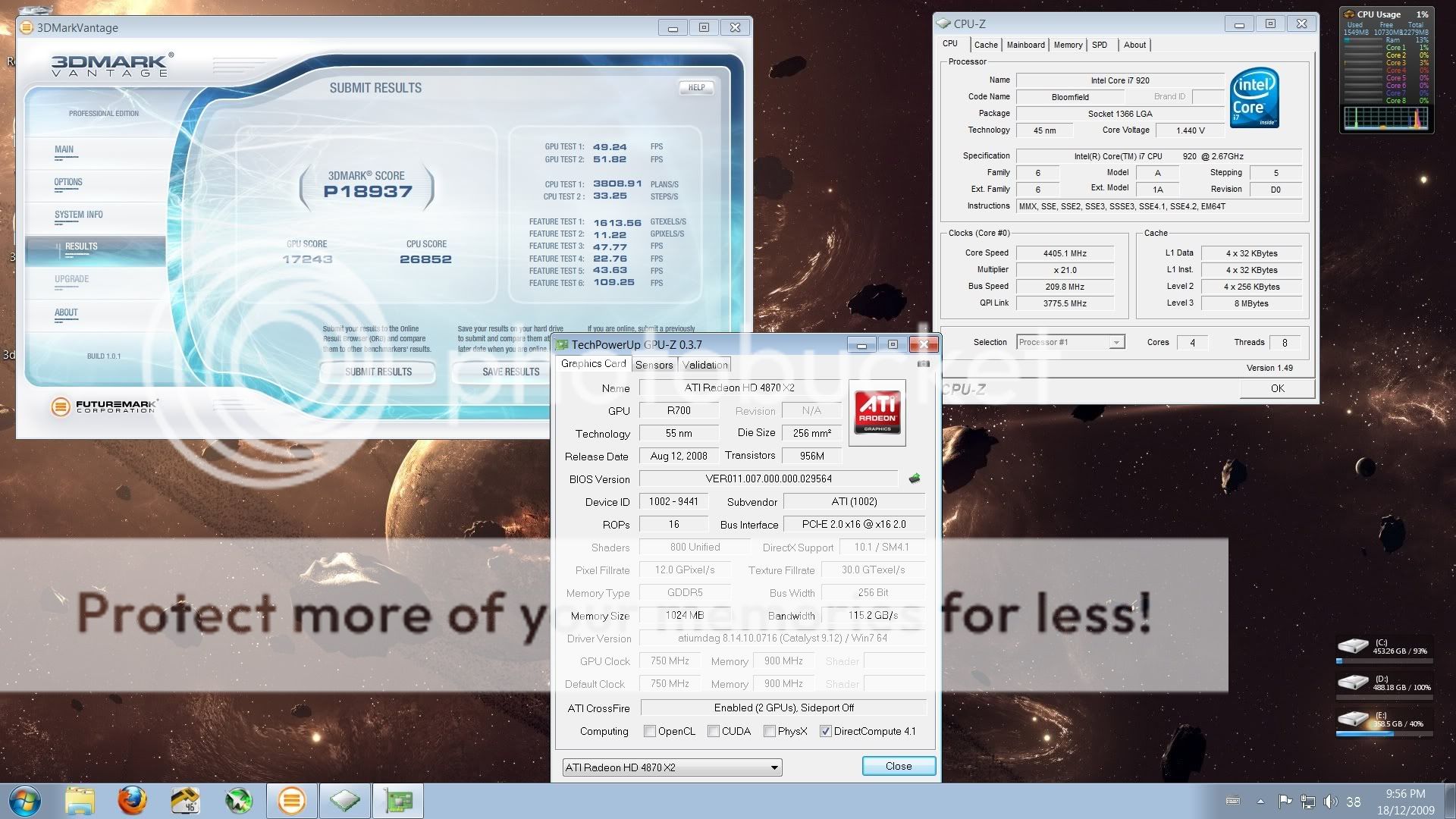This screenshot has height=819, width=1456.
Task: Toggle the CUDA checkbox
Action: pos(714,731)
